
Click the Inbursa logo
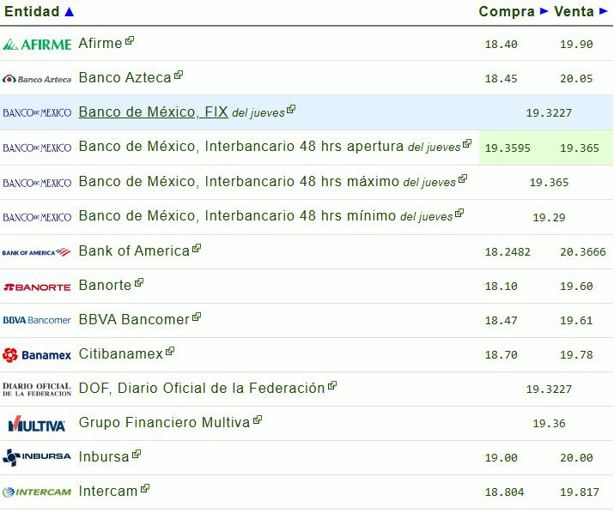click(37, 457)
